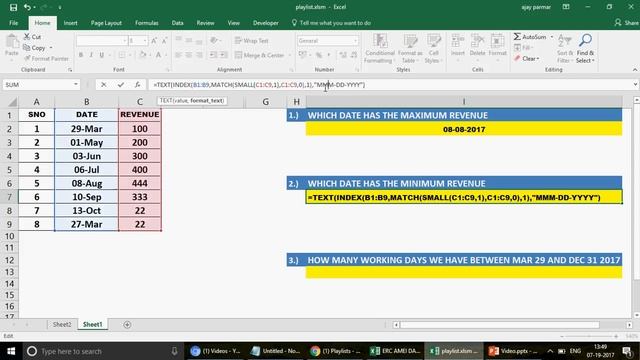Open Sort & Filter menu
The image size is (640, 360).
564,49
